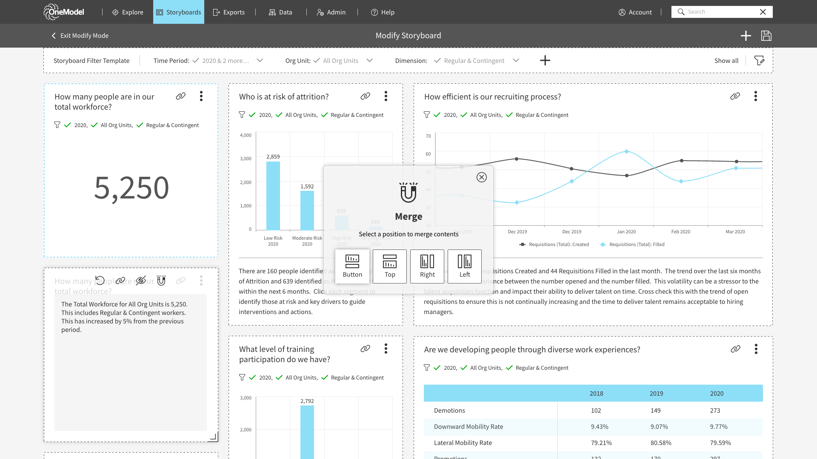Click the Moderate Risk bar labeled 1,592
Screen dimensions: 817x459
pyautogui.click(x=307, y=210)
